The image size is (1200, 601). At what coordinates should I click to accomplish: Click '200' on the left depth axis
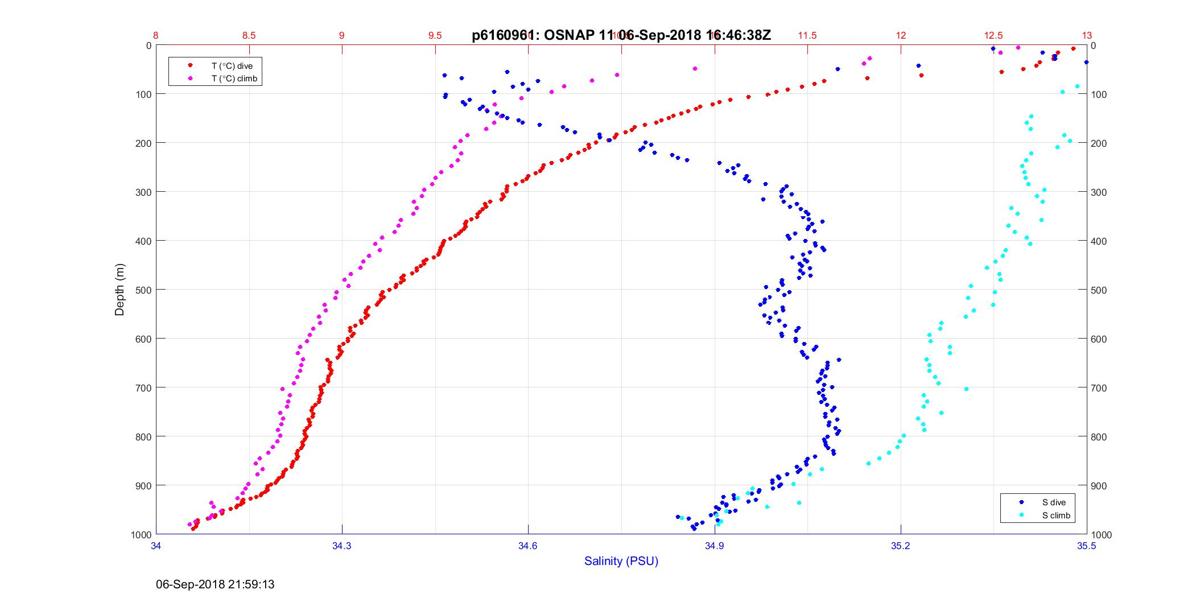pyautogui.click(x=142, y=143)
